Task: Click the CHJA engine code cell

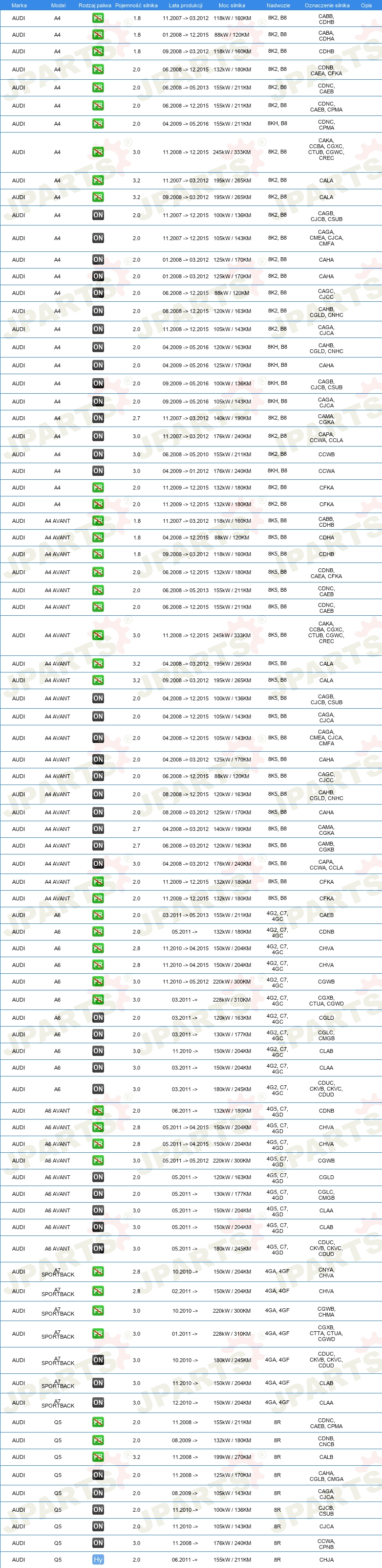Action: coord(326,1560)
